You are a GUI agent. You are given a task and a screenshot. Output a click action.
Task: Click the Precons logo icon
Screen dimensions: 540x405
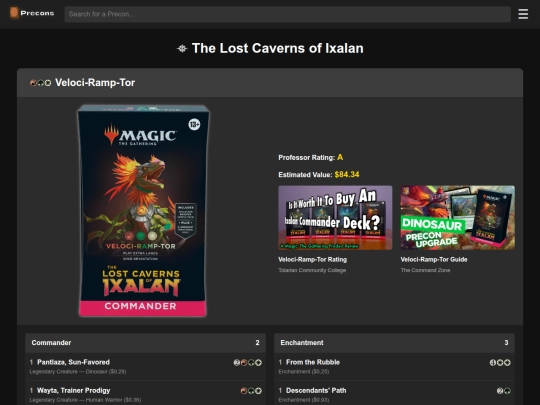(14, 13)
